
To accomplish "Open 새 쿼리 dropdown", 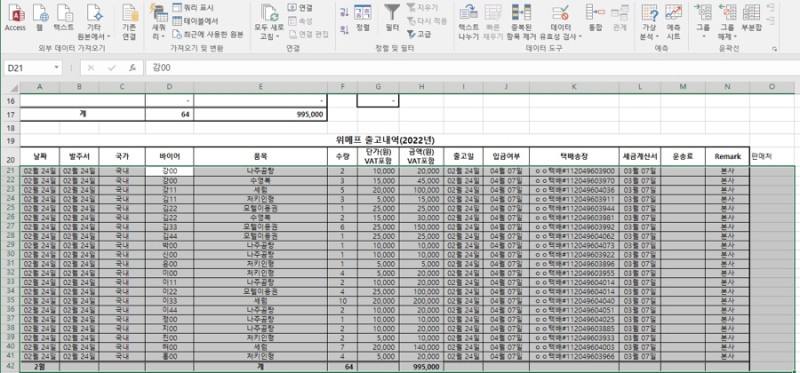I will [159, 22].
